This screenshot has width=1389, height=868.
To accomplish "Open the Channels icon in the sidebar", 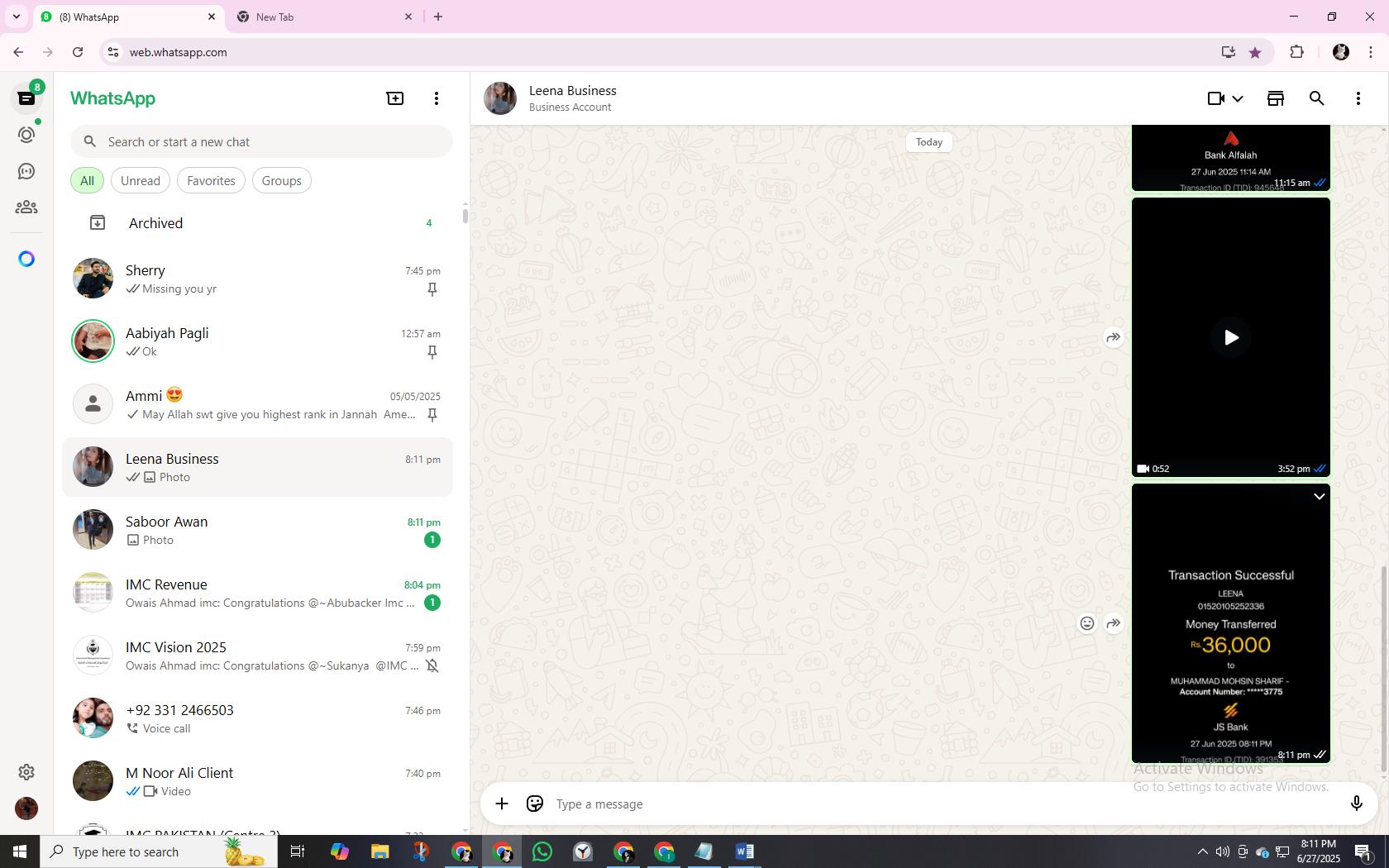I will (26, 171).
